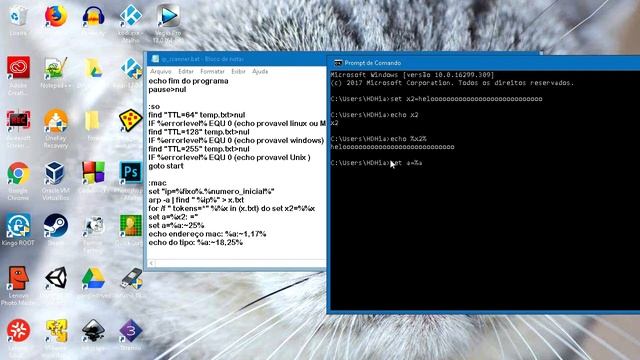Open the Kodi shortcut beside Audacity
640x360 pixels.
pyautogui.click(x=131, y=16)
